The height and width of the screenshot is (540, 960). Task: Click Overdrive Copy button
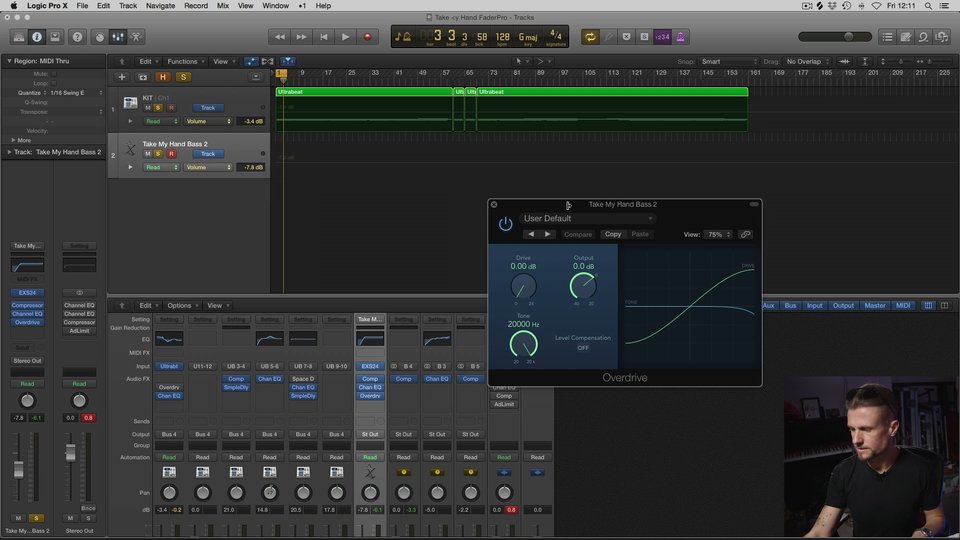pos(613,234)
